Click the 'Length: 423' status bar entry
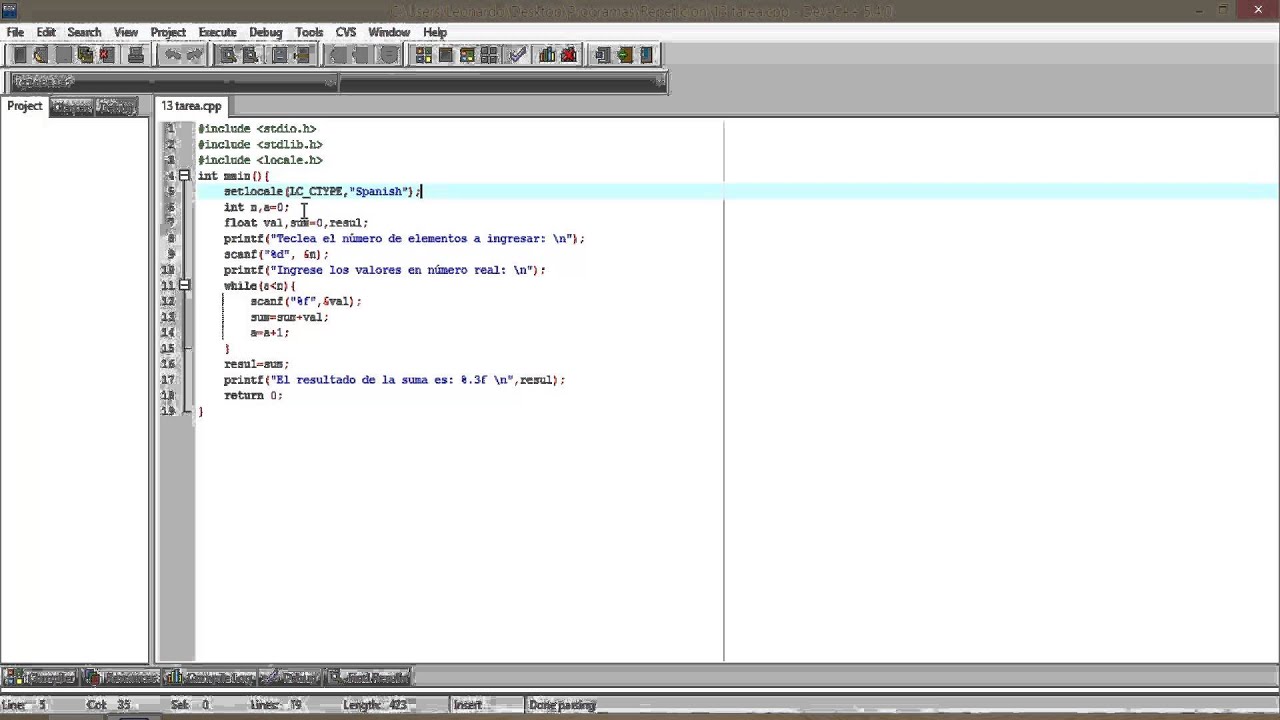 point(375,705)
